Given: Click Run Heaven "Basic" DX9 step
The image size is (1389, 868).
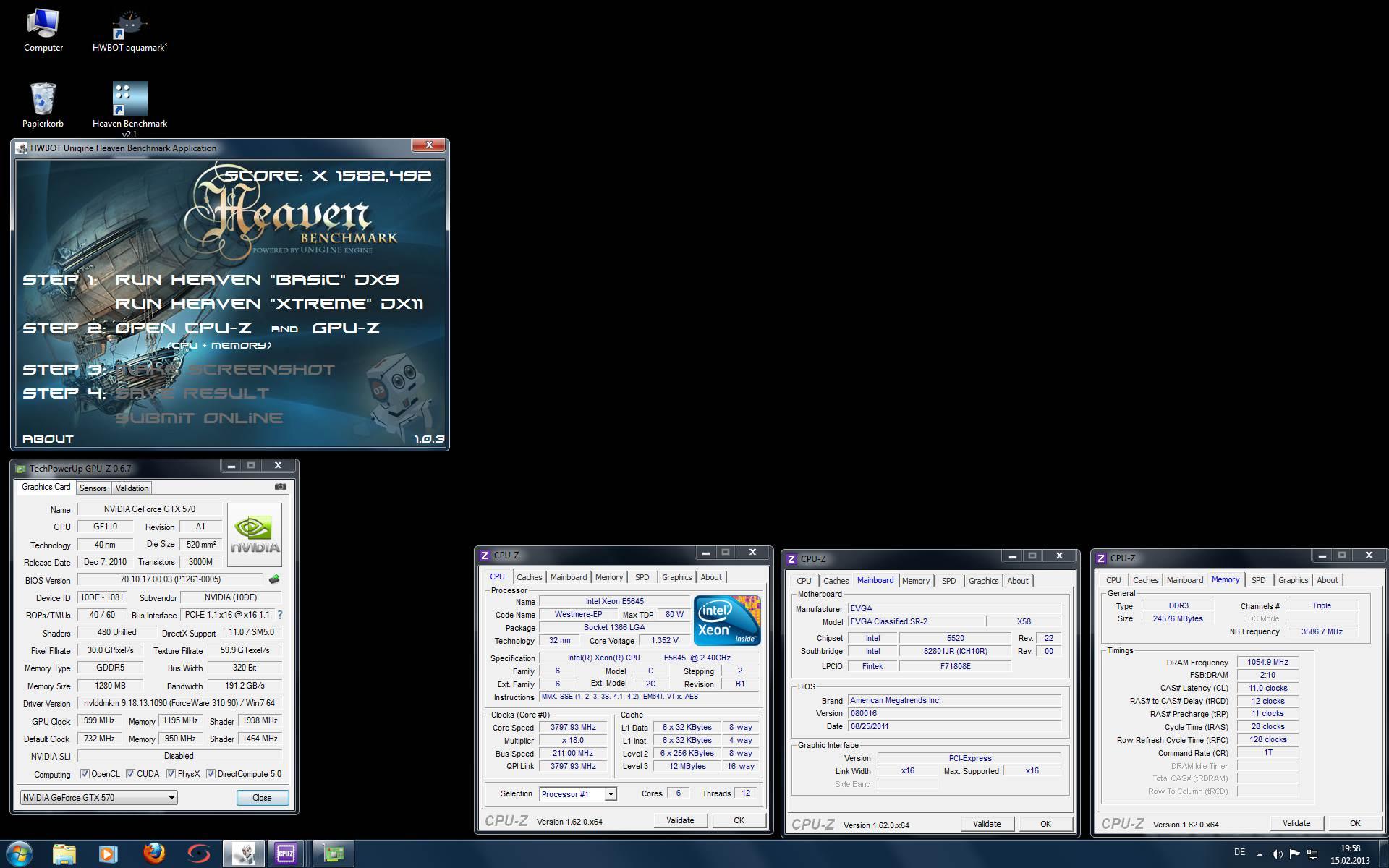Looking at the screenshot, I should 257,280.
